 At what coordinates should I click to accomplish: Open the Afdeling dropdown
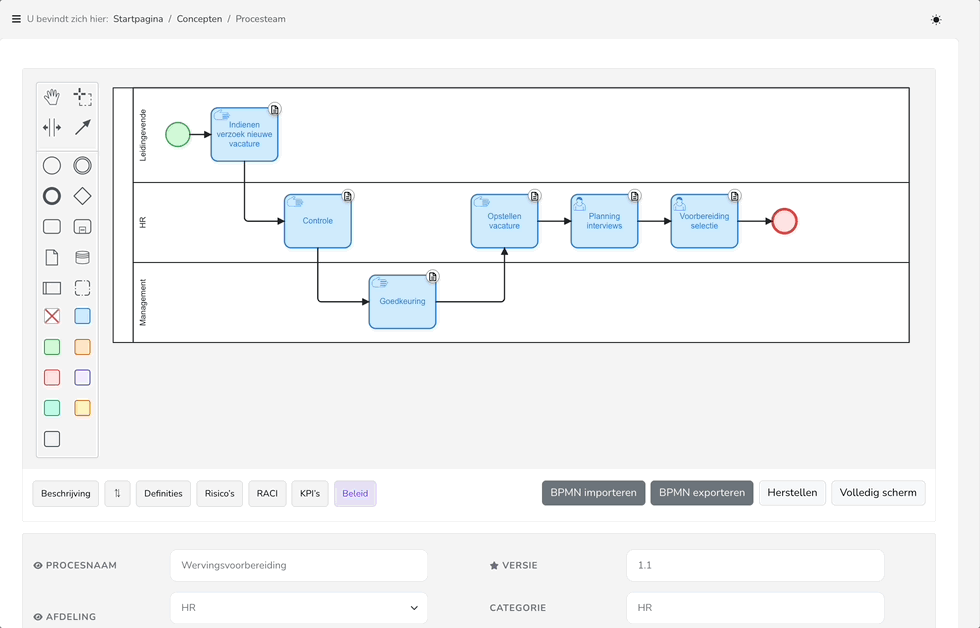(299, 608)
